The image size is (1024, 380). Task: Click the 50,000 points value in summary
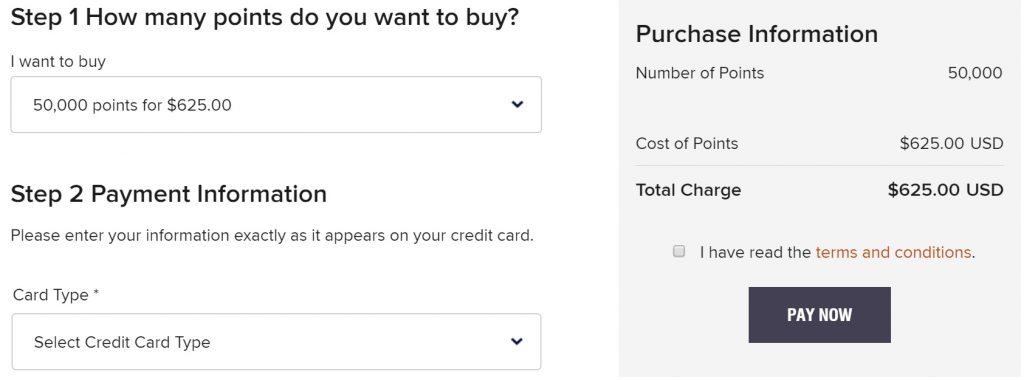[x=975, y=73]
